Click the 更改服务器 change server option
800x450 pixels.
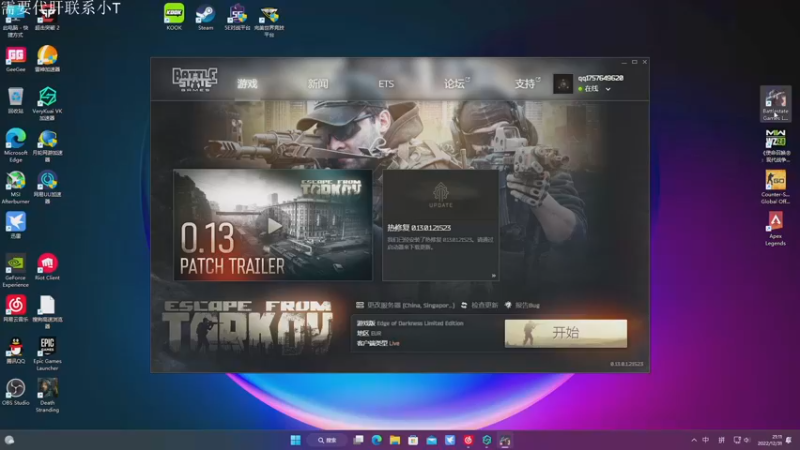406,305
